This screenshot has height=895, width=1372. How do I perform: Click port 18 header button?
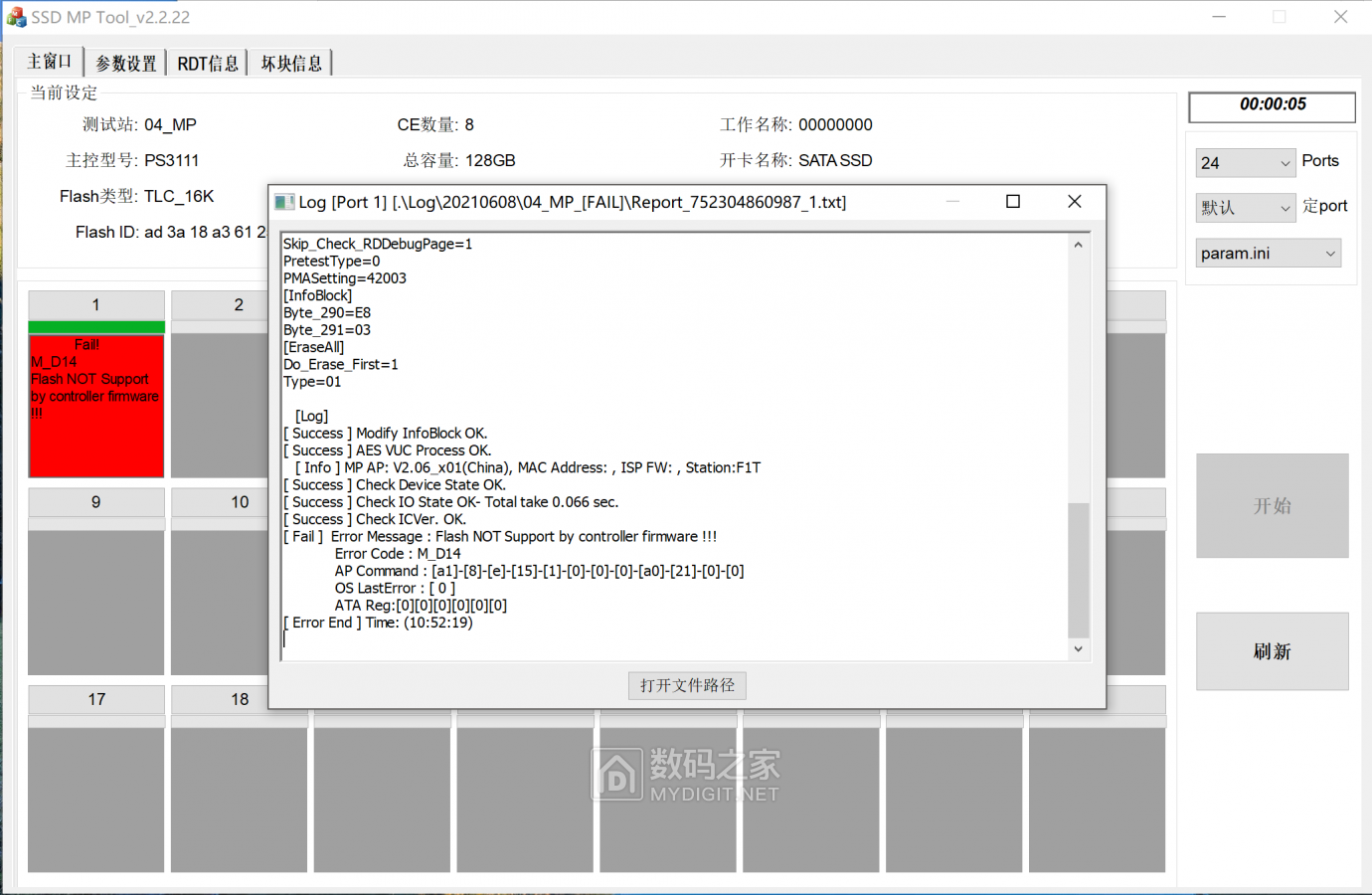coord(239,699)
